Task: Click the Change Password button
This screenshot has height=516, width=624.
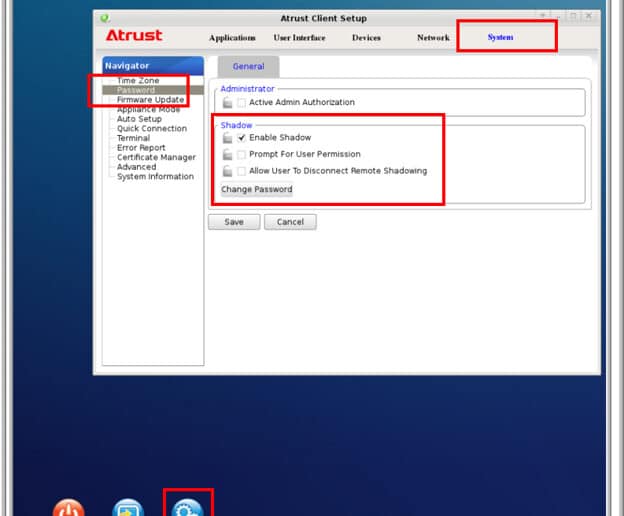Action: tap(257, 189)
